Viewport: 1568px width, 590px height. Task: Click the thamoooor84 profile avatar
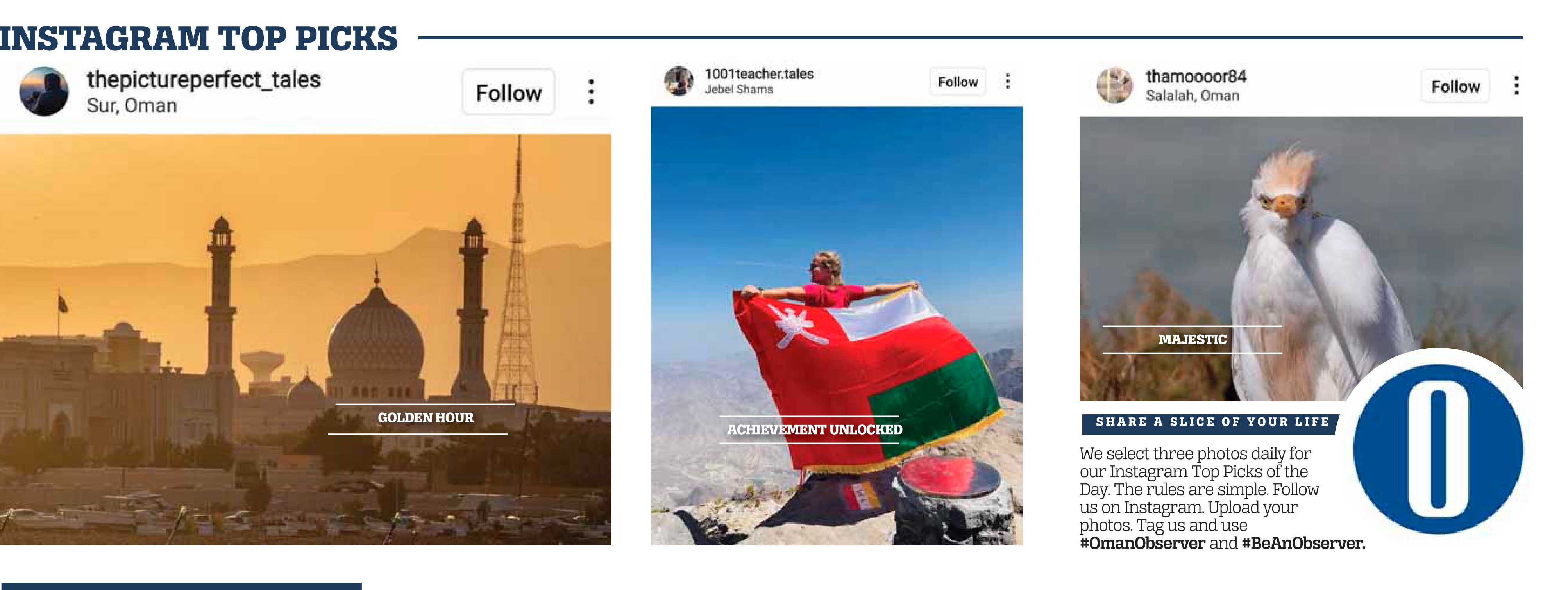click(1114, 85)
